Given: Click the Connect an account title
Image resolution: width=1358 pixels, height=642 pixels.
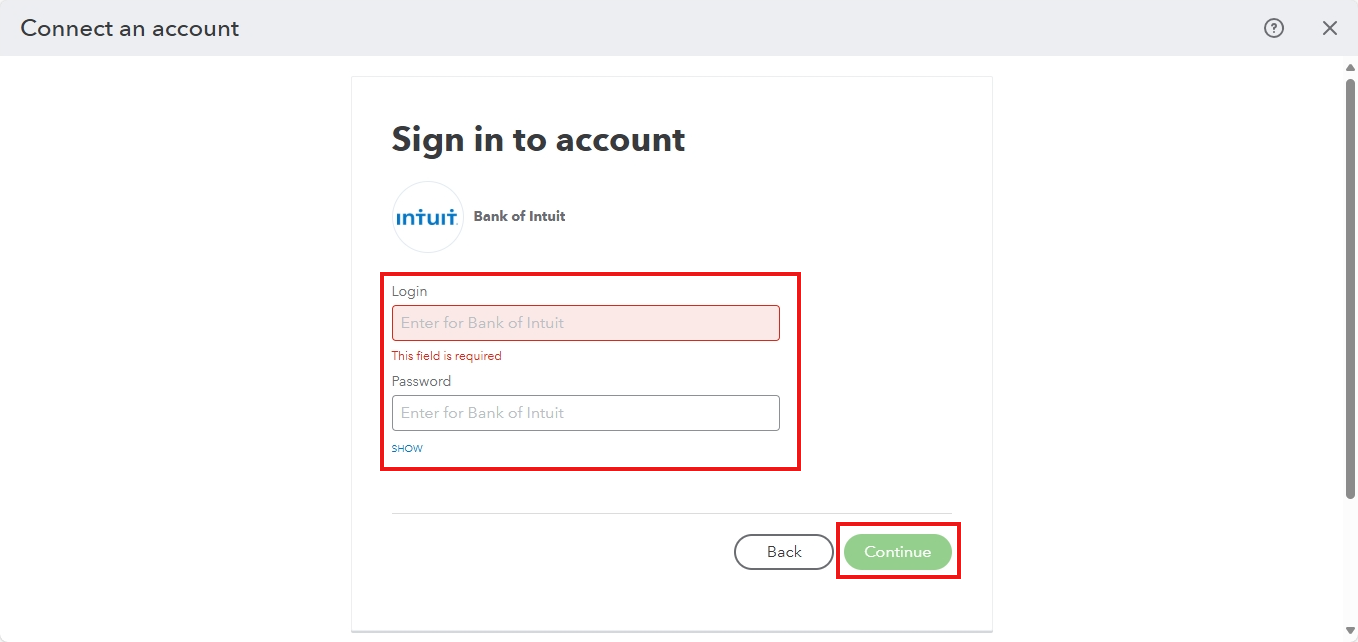Looking at the screenshot, I should point(130,28).
